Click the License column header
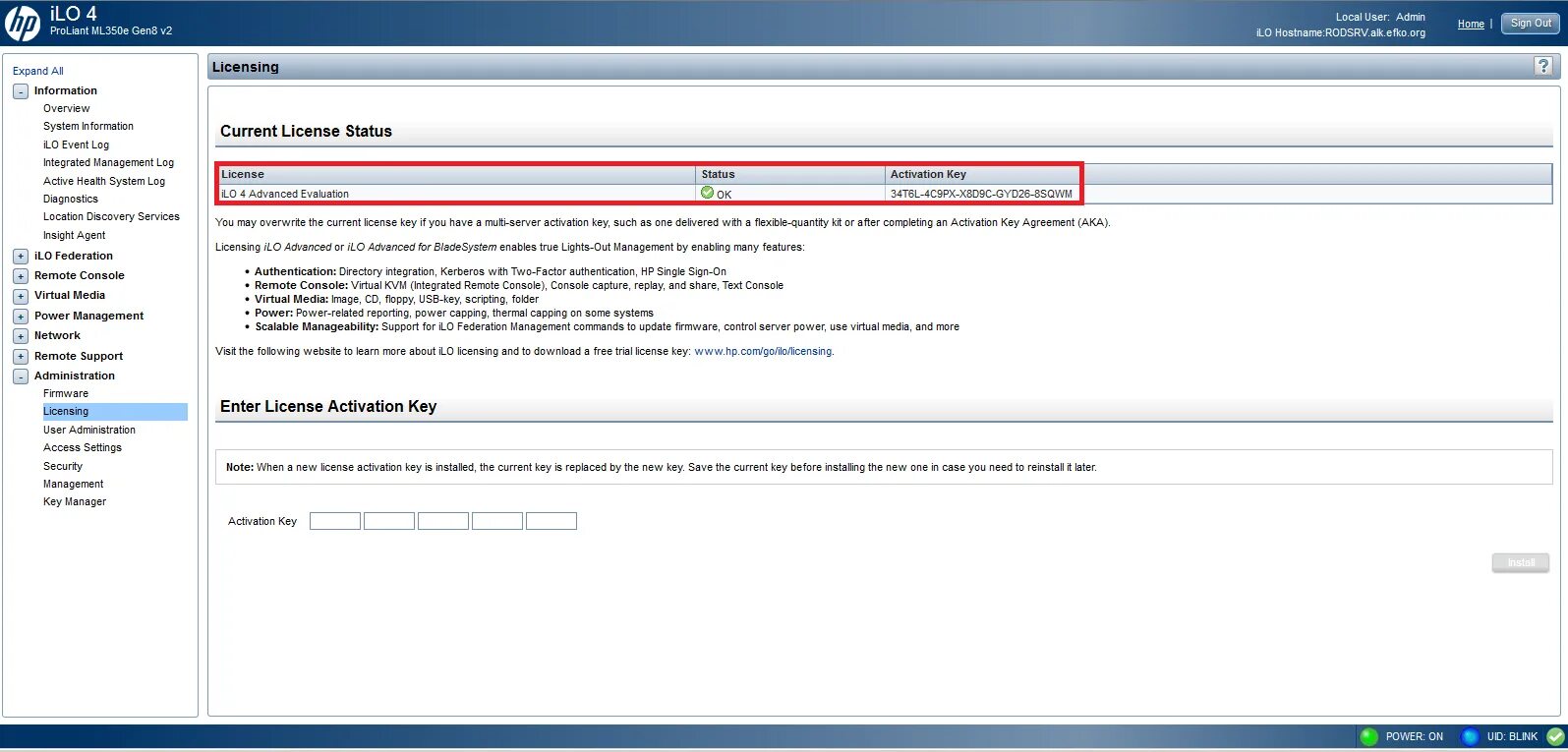Viewport: 1568px width, 752px height. pos(456,174)
